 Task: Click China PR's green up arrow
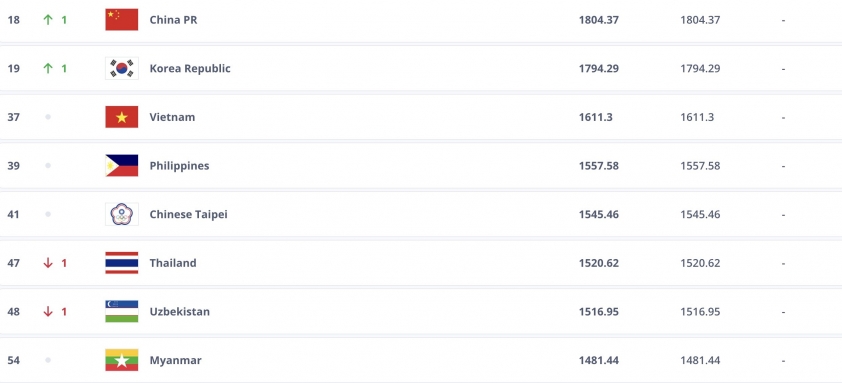tap(48, 20)
